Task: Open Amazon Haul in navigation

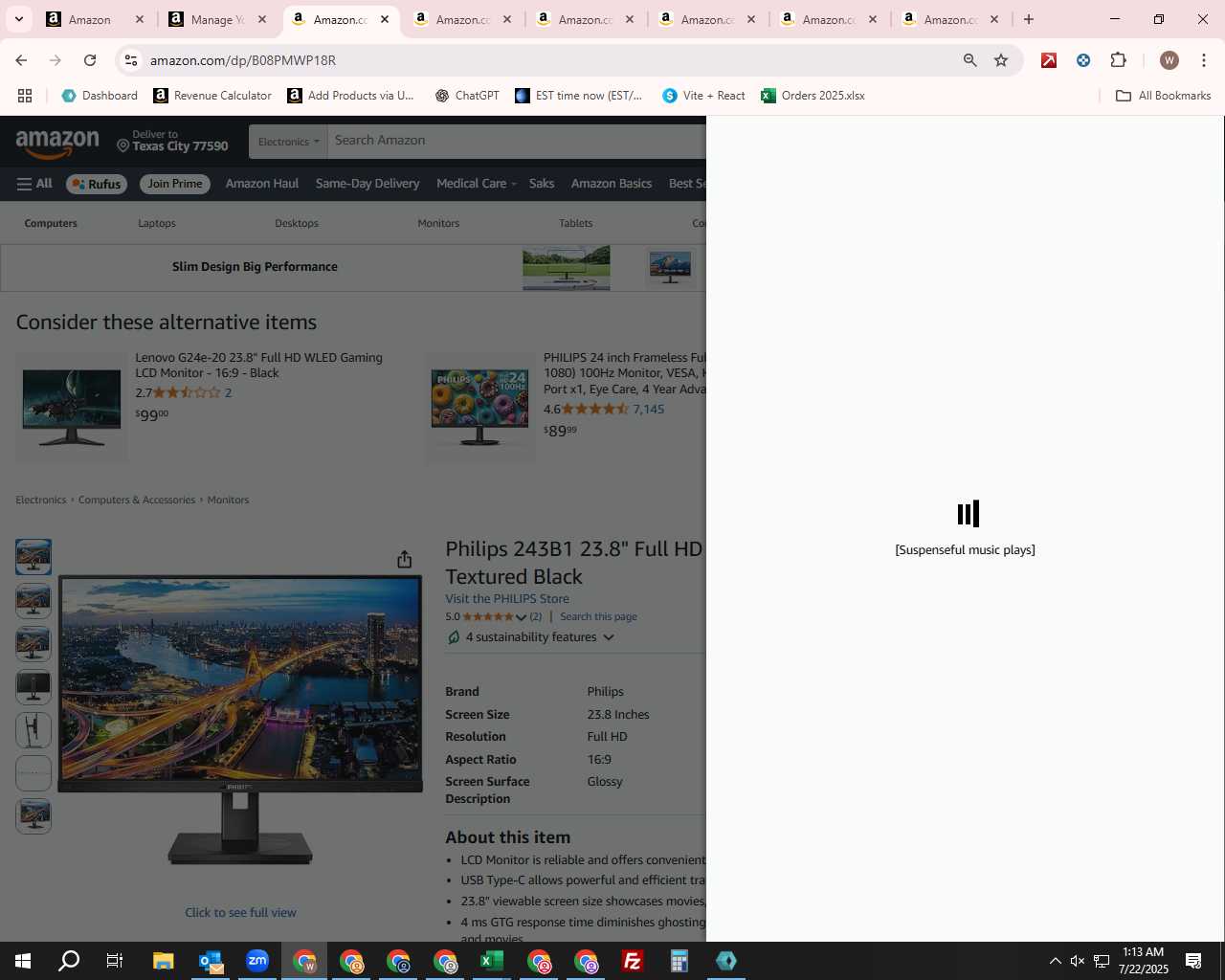Action: tap(262, 184)
